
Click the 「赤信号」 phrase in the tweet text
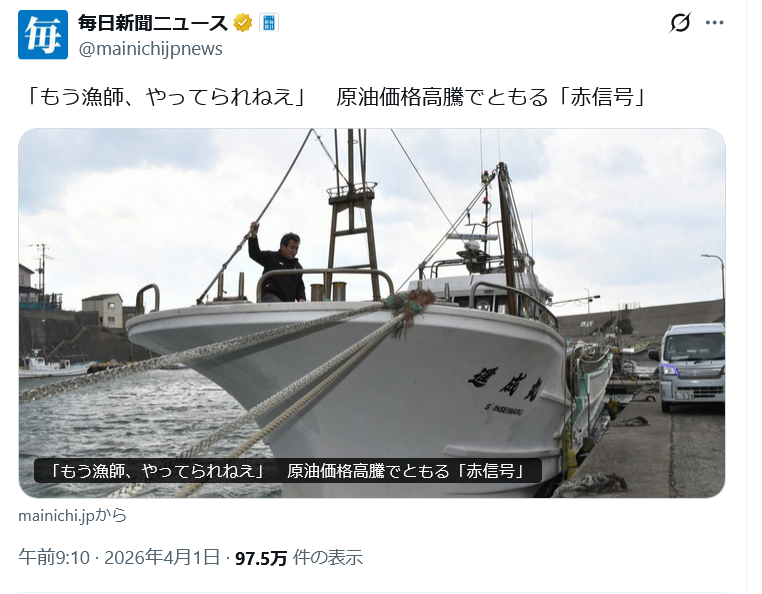601,97
